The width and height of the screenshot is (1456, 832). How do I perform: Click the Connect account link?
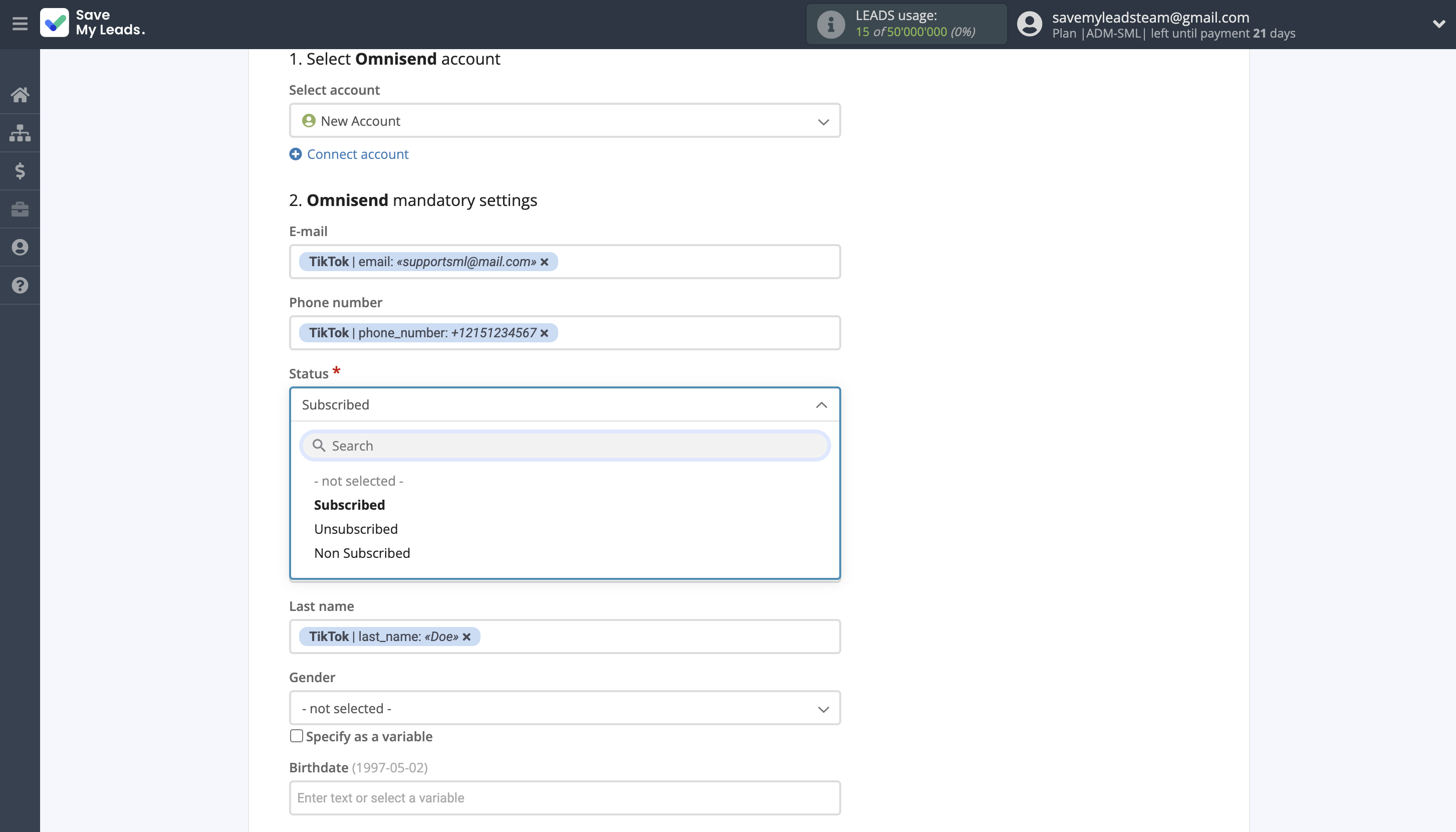click(358, 154)
